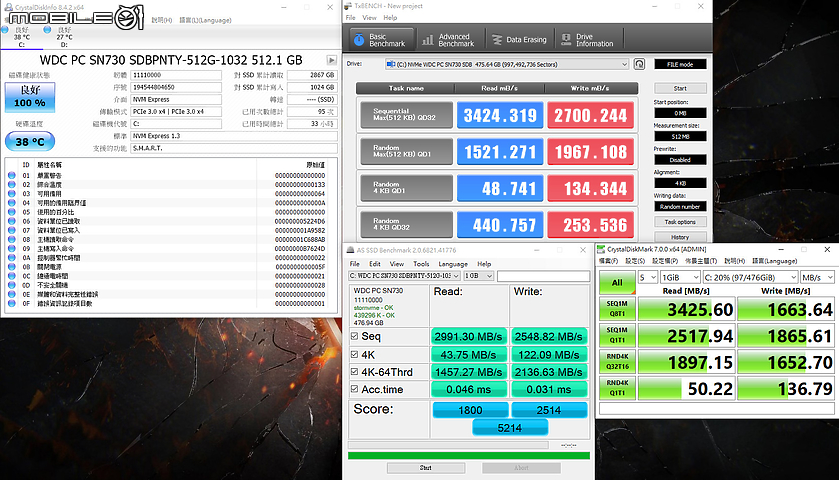Click the status dot for attribute 0A
The width and height of the screenshot is (839, 480).
[12, 257]
